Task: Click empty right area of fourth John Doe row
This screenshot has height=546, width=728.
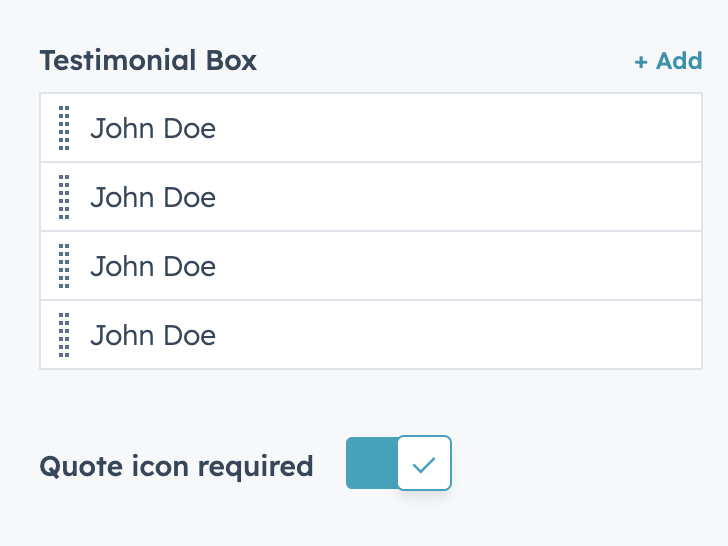Action: 500,335
